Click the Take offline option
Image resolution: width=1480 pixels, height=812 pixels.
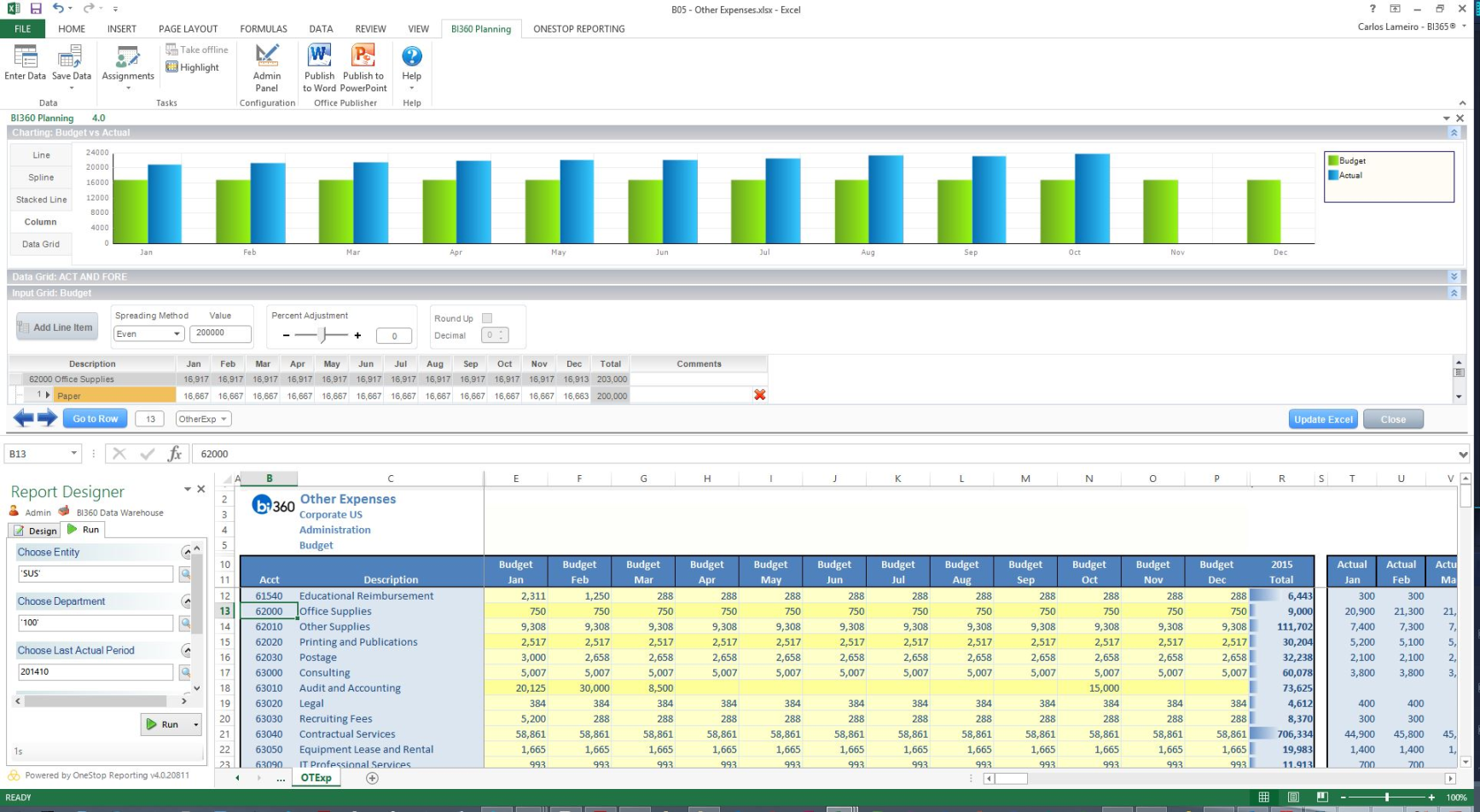point(197,49)
